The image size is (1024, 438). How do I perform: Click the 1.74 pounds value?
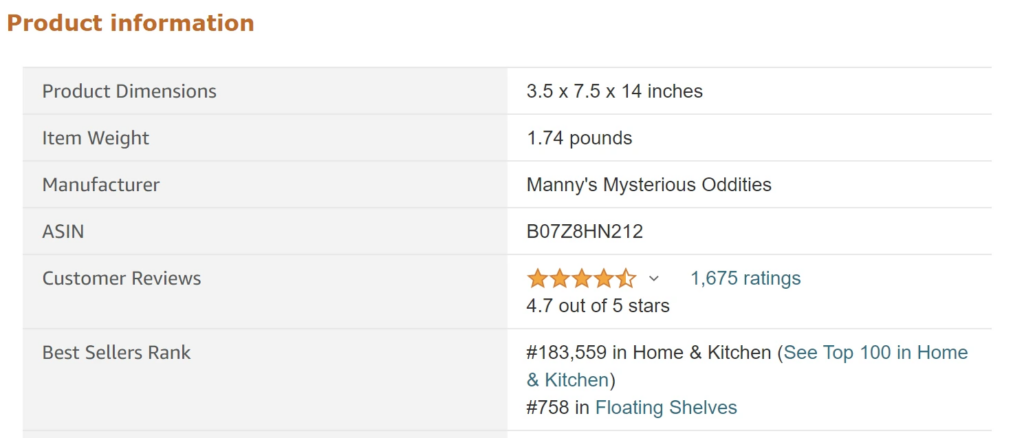click(x=579, y=138)
